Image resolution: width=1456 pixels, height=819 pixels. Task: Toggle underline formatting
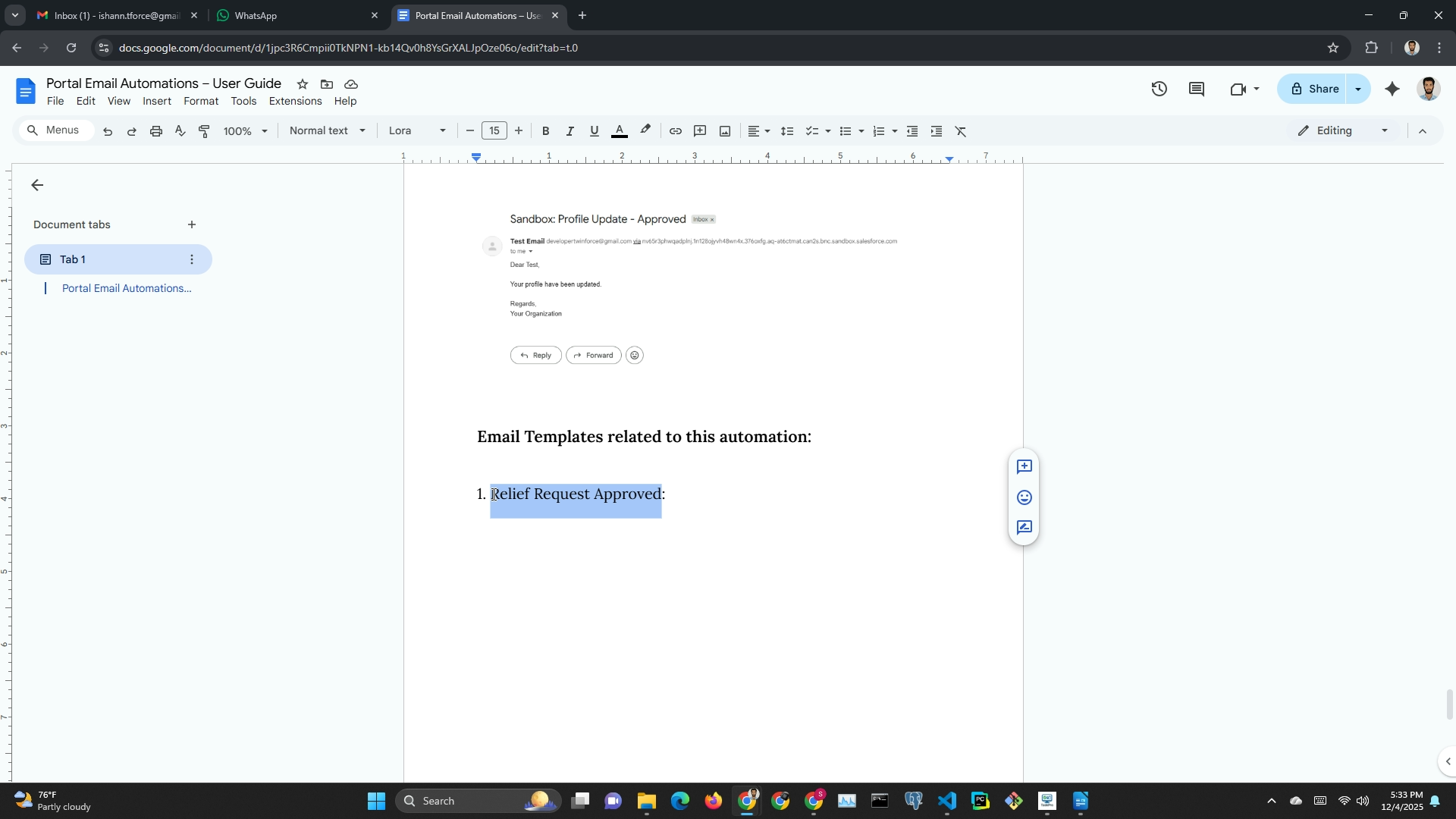coord(594,131)
